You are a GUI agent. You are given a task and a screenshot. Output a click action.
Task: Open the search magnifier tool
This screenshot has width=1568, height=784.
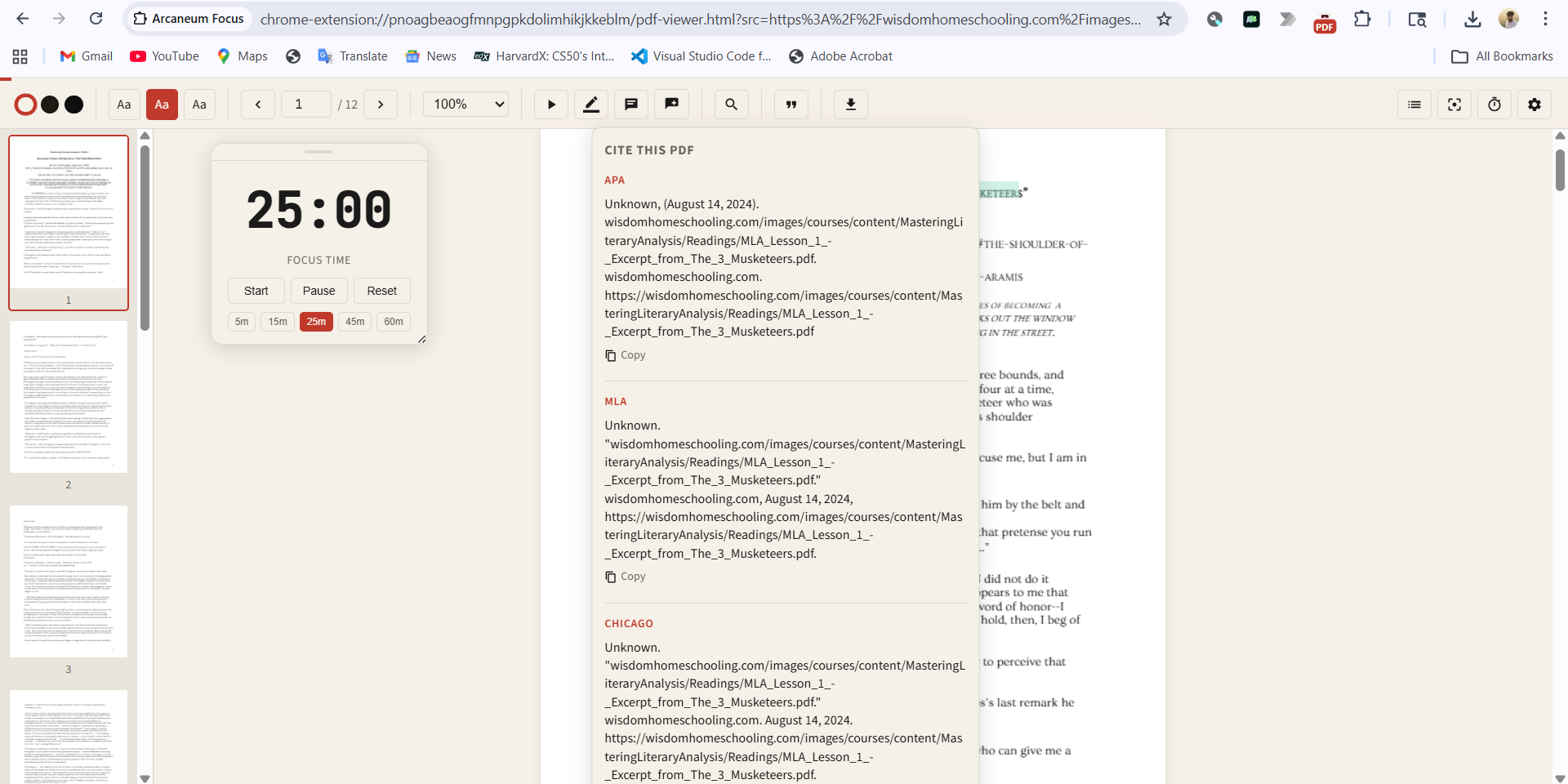click(x=732, y=105)
